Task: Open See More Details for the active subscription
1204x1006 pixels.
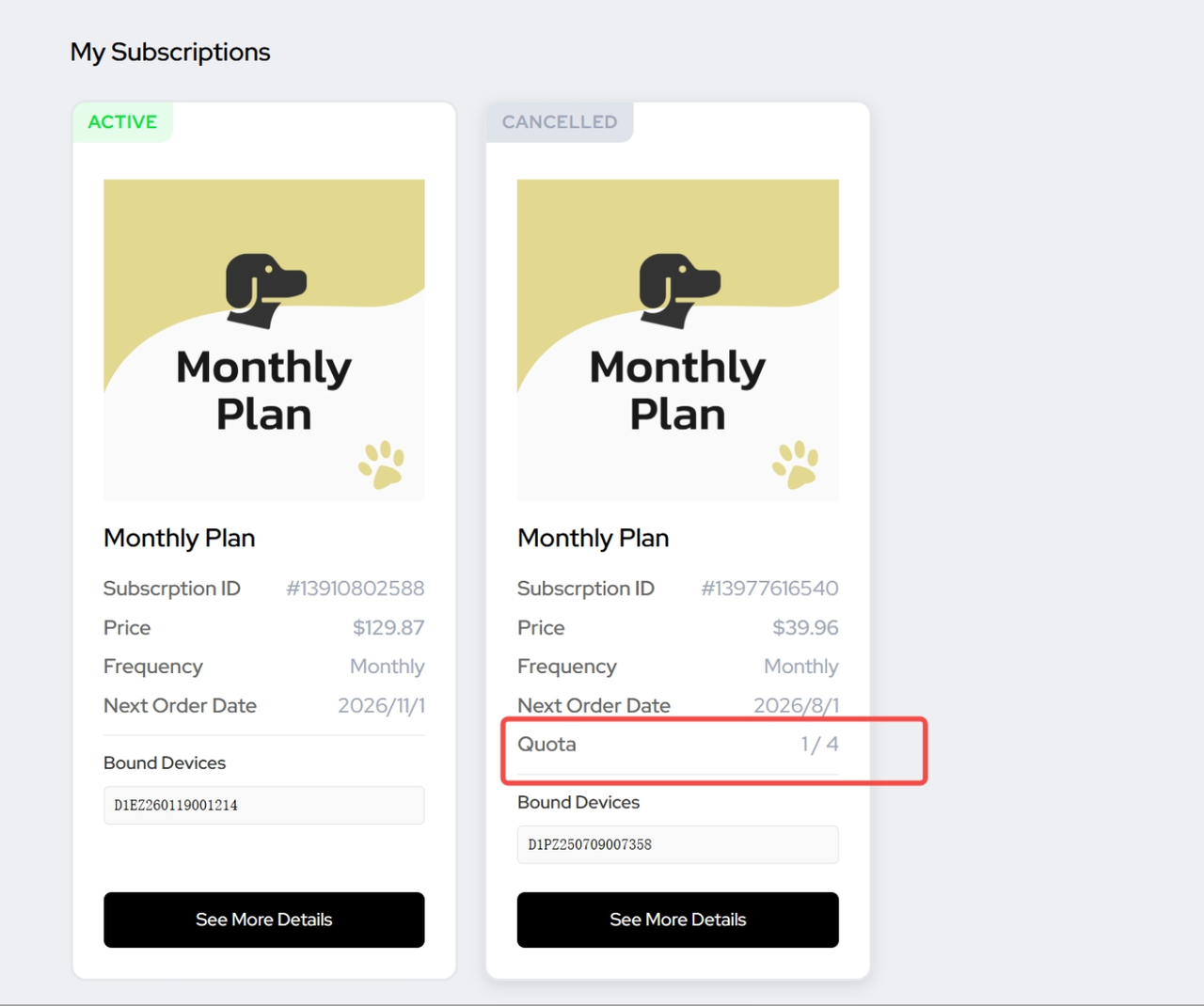Action: click(264, 920)
